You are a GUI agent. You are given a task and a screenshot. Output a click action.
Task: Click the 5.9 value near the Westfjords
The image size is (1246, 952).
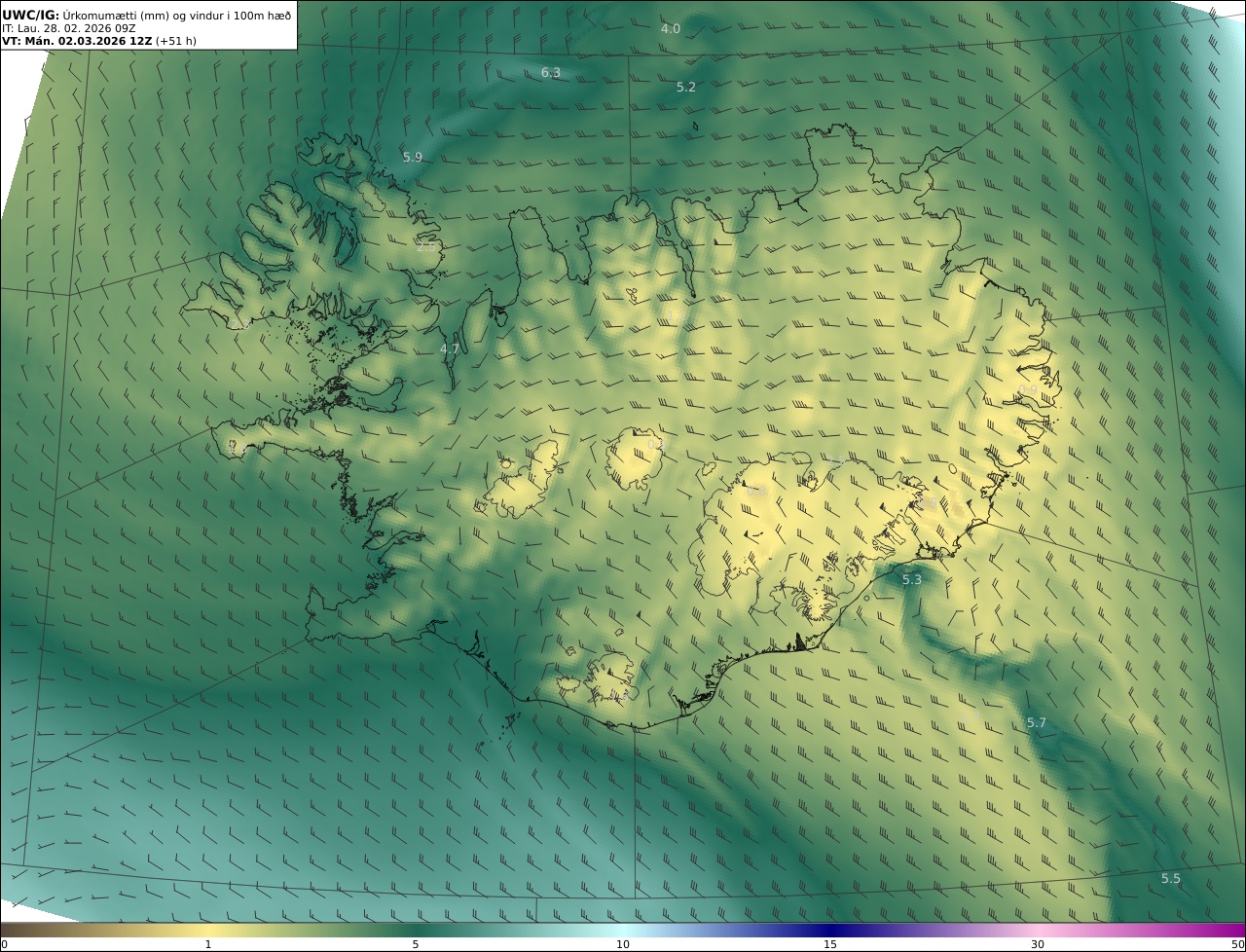(x=413, y=157)
